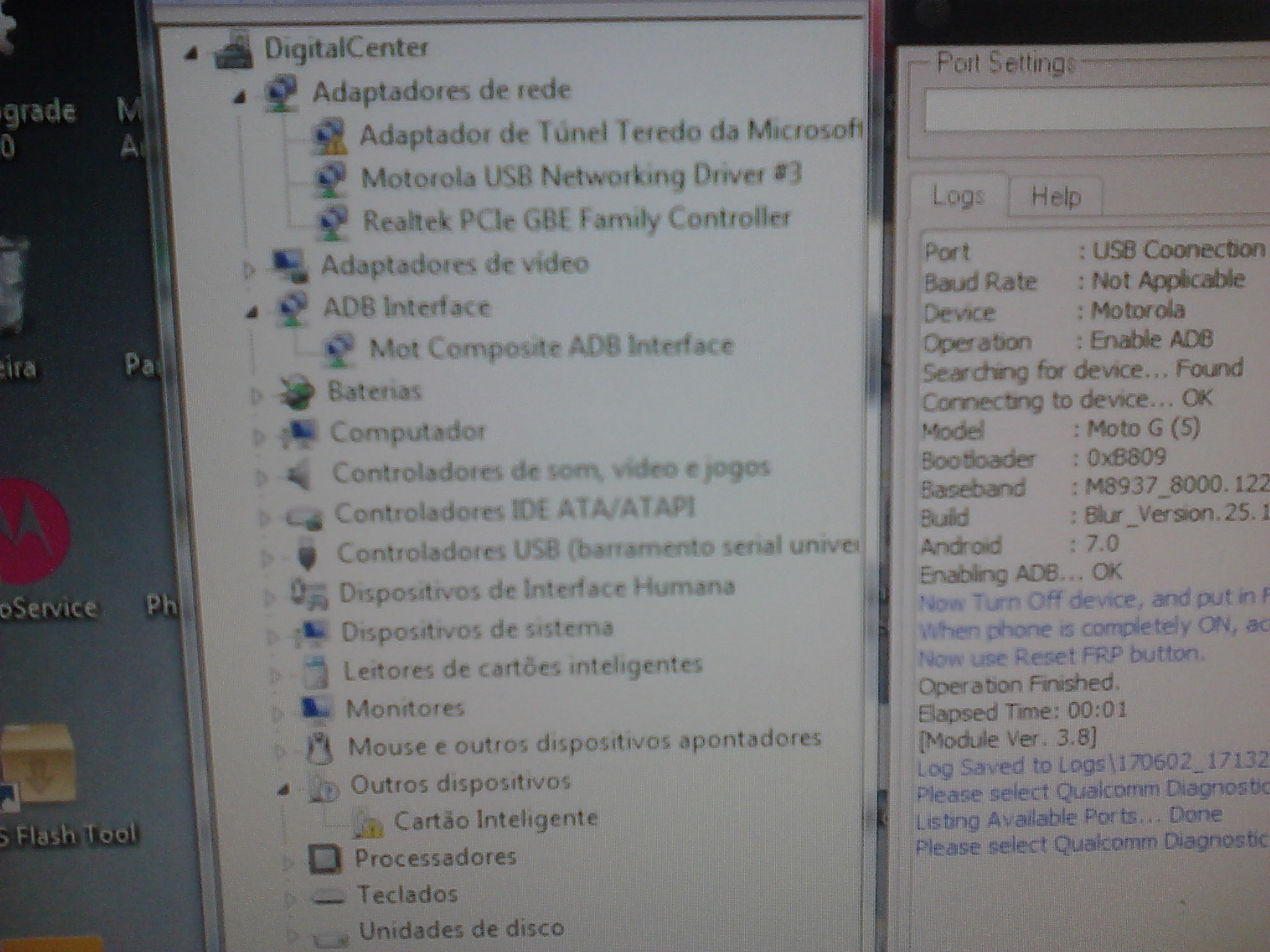Expand the Monitores branch
The width and height of the screenshot is (1270, 952).
[278, 713]
